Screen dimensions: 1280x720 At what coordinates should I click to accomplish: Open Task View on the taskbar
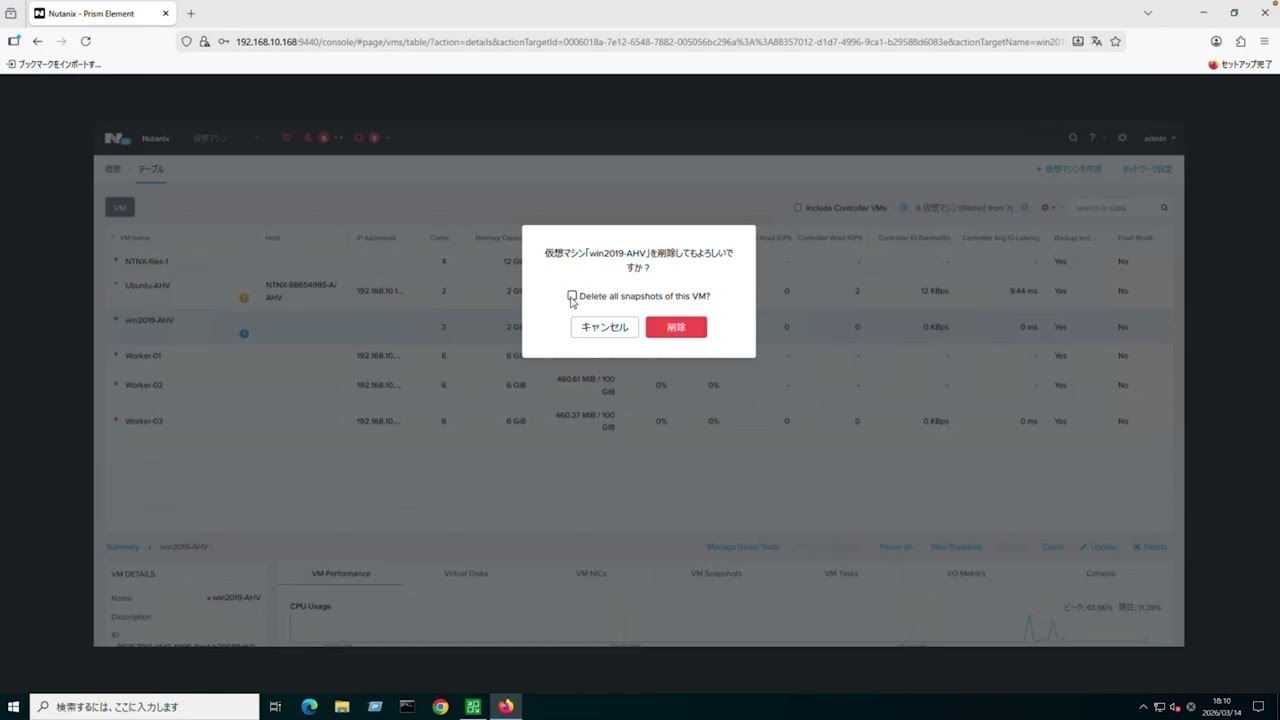point(276,707)
